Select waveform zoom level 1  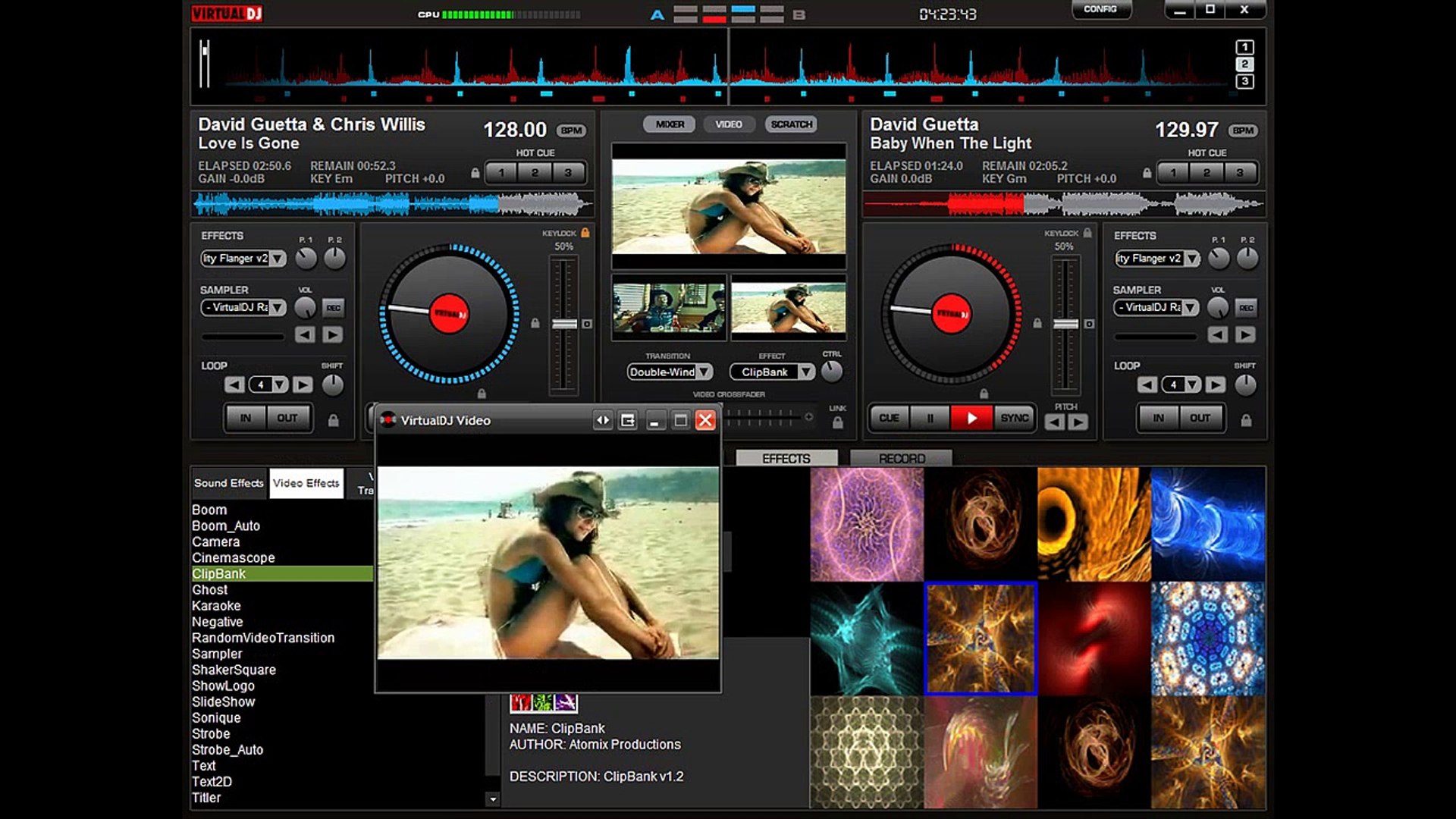(x=1244, y=47)
